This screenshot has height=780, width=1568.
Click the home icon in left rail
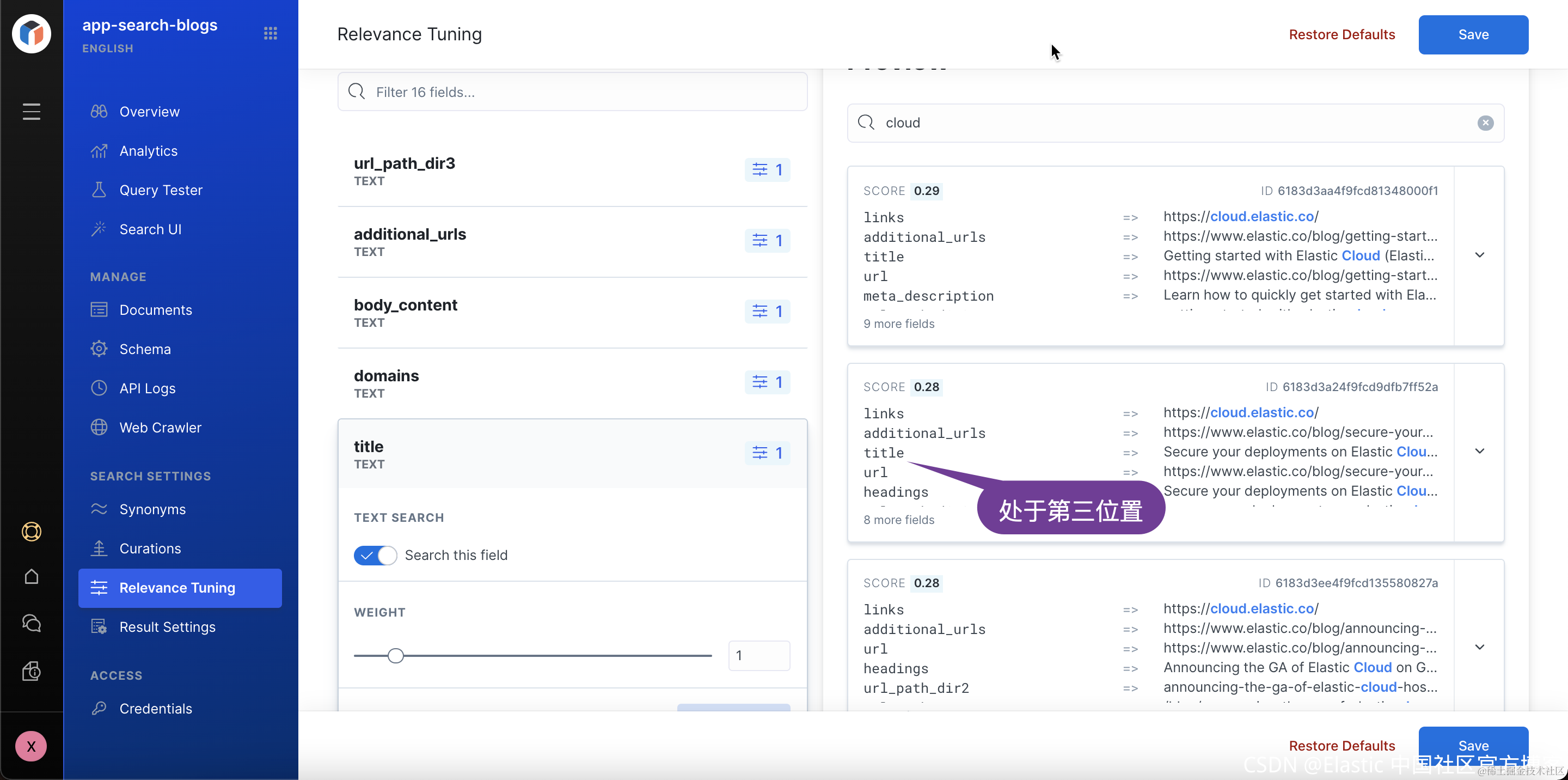point(31,577)
